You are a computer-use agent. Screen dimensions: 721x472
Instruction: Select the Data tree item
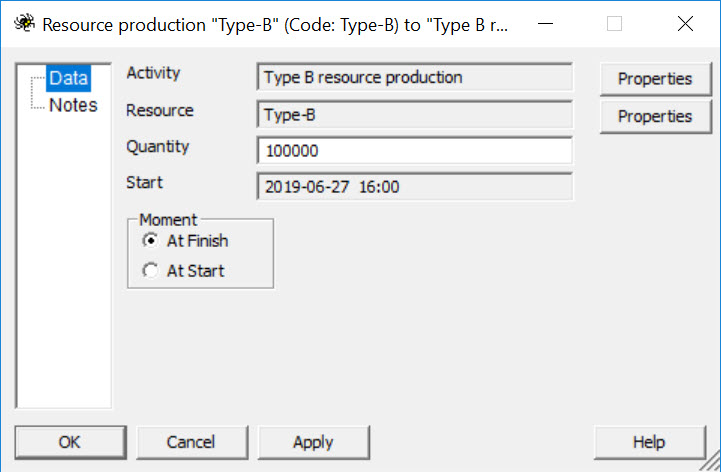point(68,78)
